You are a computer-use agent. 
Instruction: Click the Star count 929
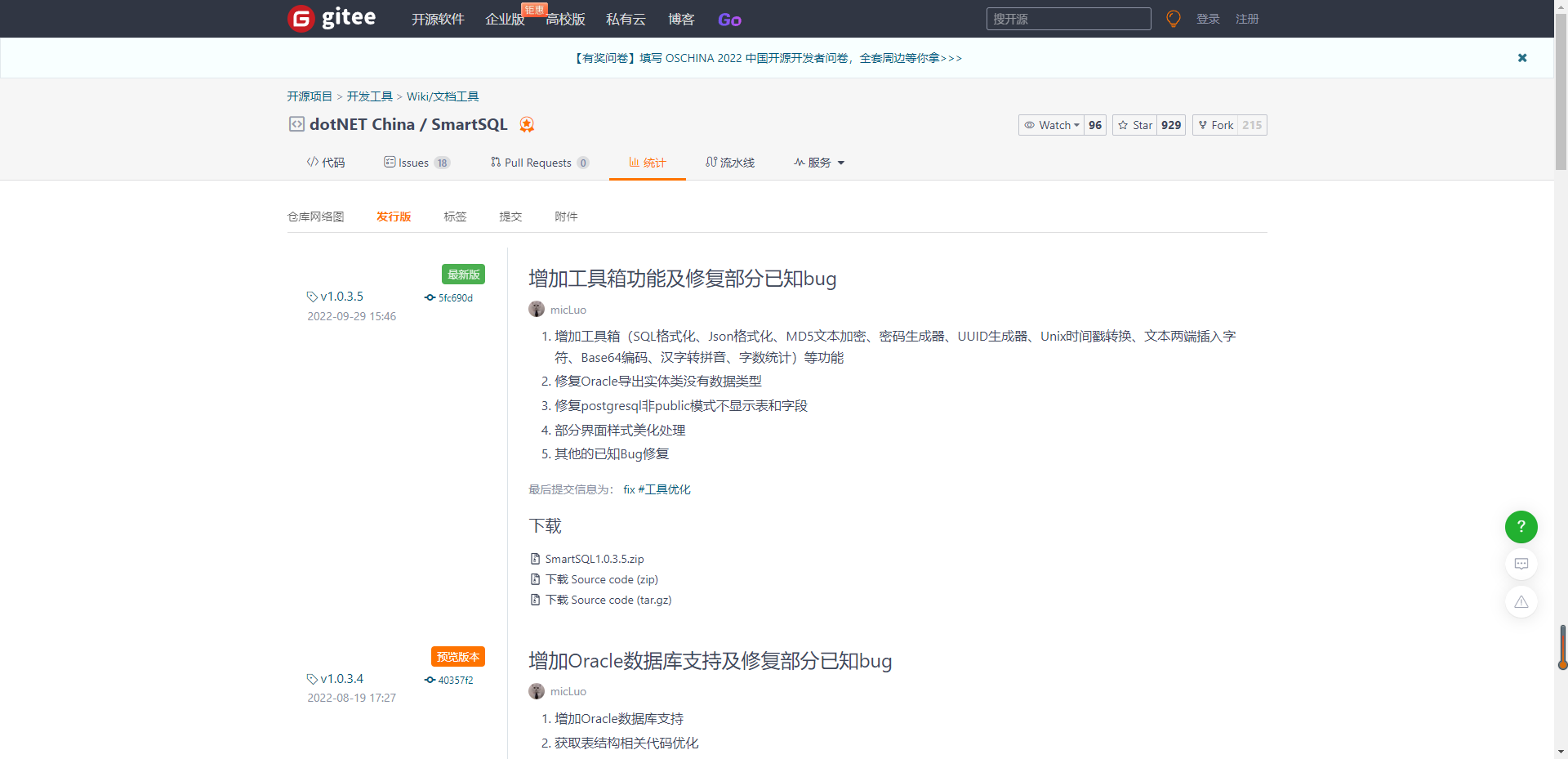coord(1171,125)
